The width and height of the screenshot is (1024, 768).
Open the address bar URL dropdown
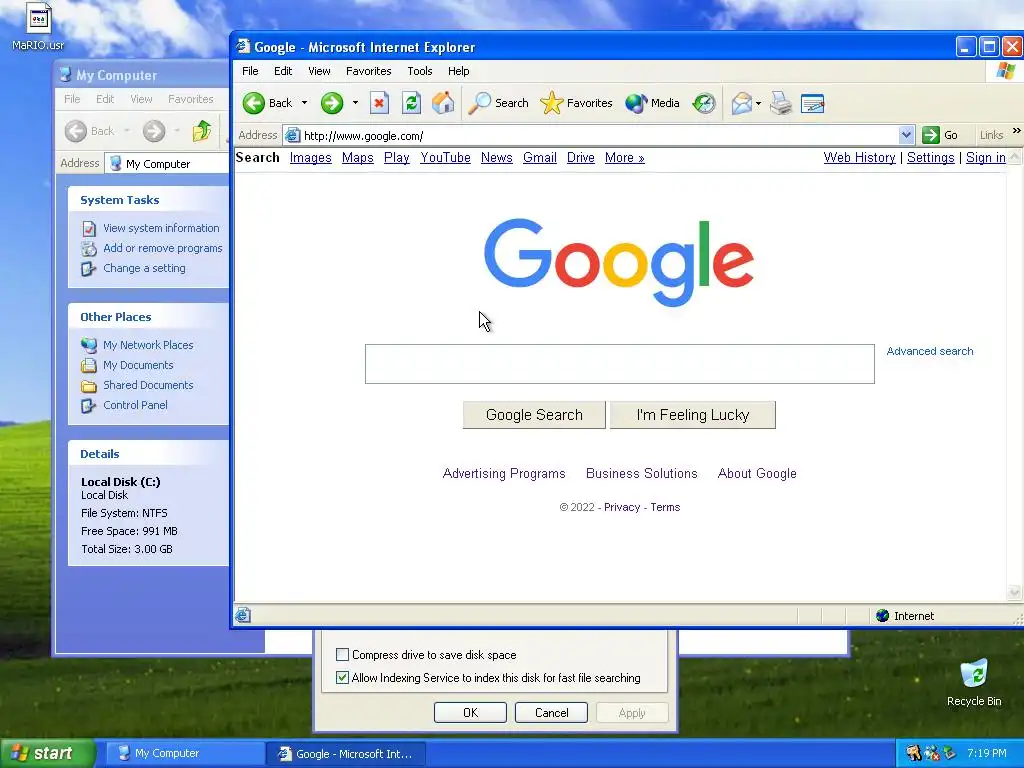906,135
